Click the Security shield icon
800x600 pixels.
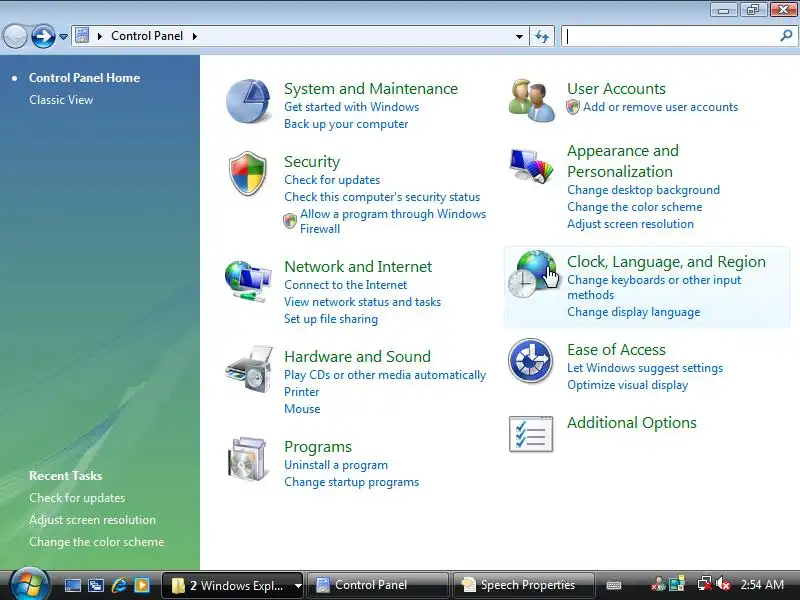247,173
